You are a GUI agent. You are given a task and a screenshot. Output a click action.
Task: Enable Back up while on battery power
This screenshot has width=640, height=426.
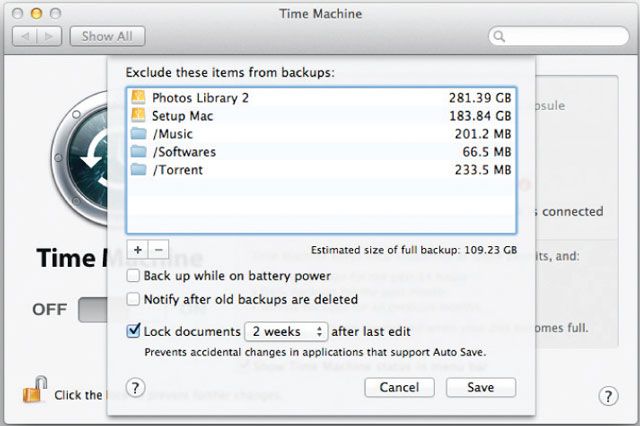pos(133,275)
